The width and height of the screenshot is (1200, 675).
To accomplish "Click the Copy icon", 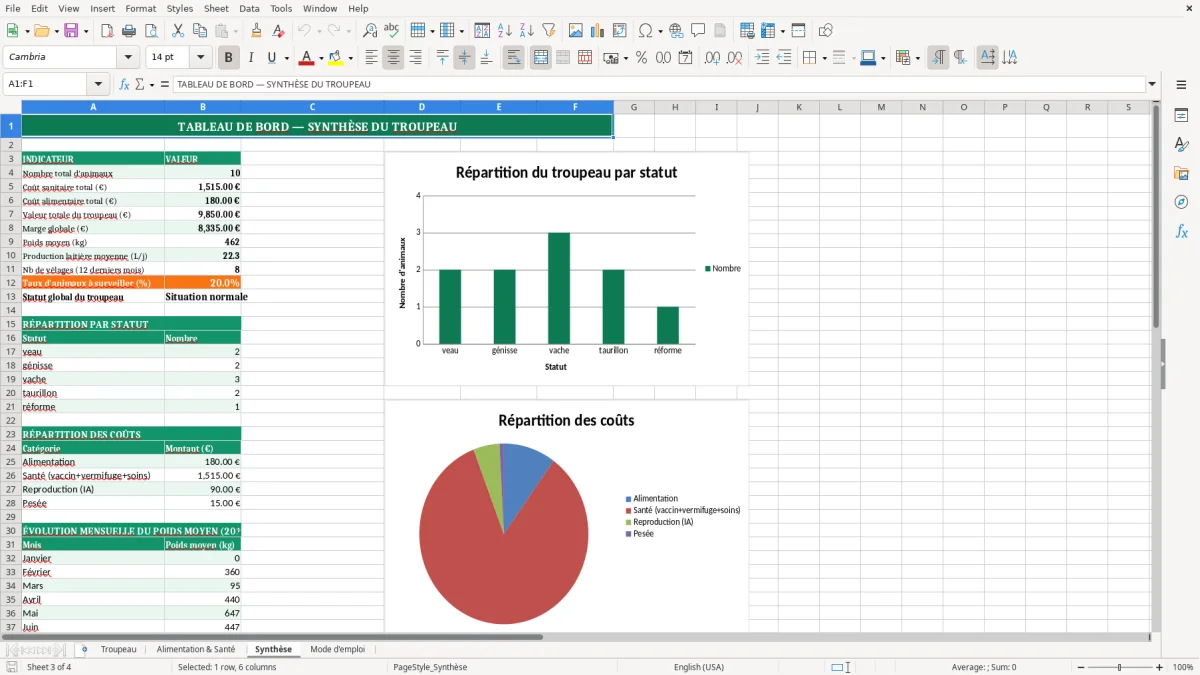I will pos(200,31).
